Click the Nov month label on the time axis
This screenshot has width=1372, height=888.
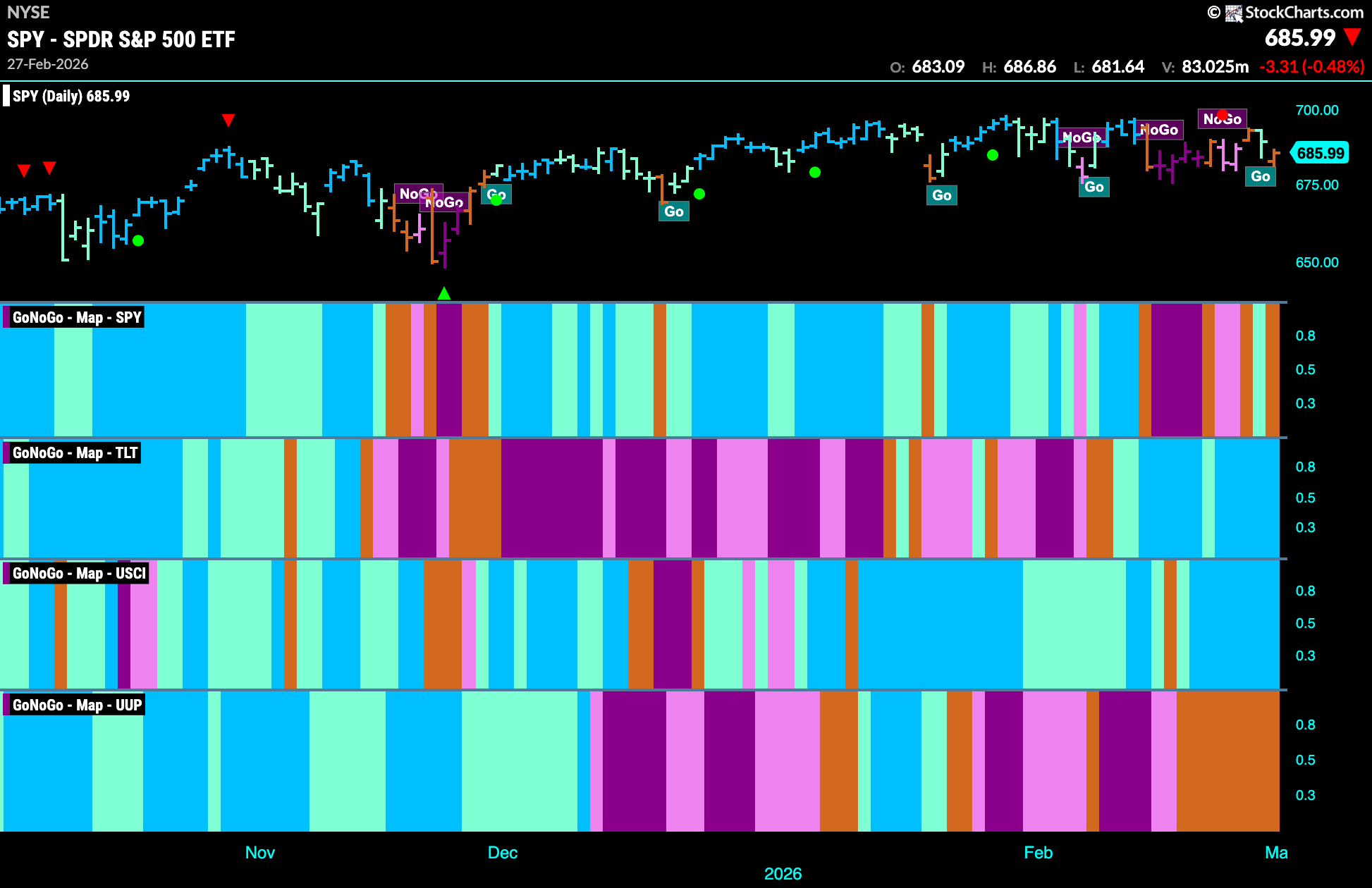pos(260,853)
